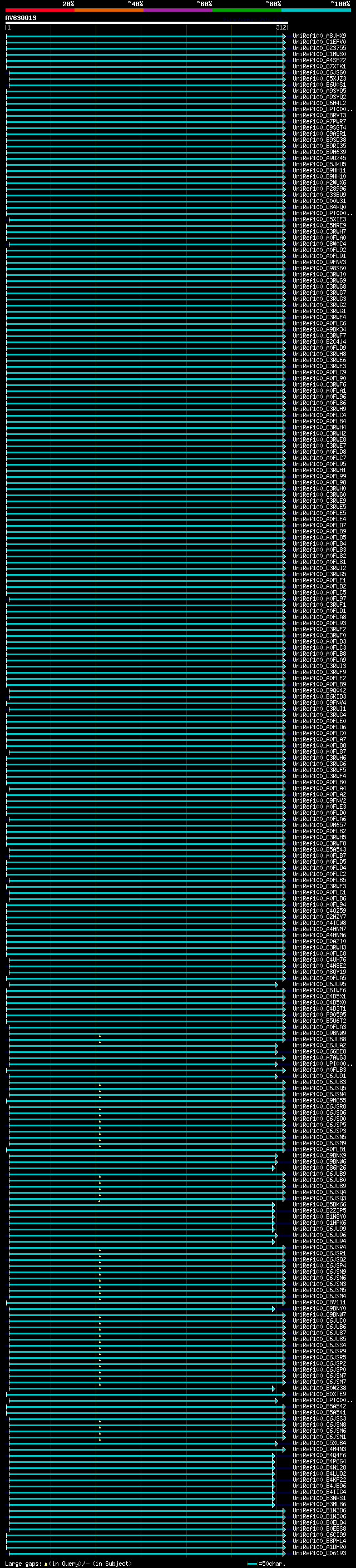Select the UniRef100_Q6H4L2 label
The height and width of the screenshot is (1568, 356).
(x=319, y=103)
